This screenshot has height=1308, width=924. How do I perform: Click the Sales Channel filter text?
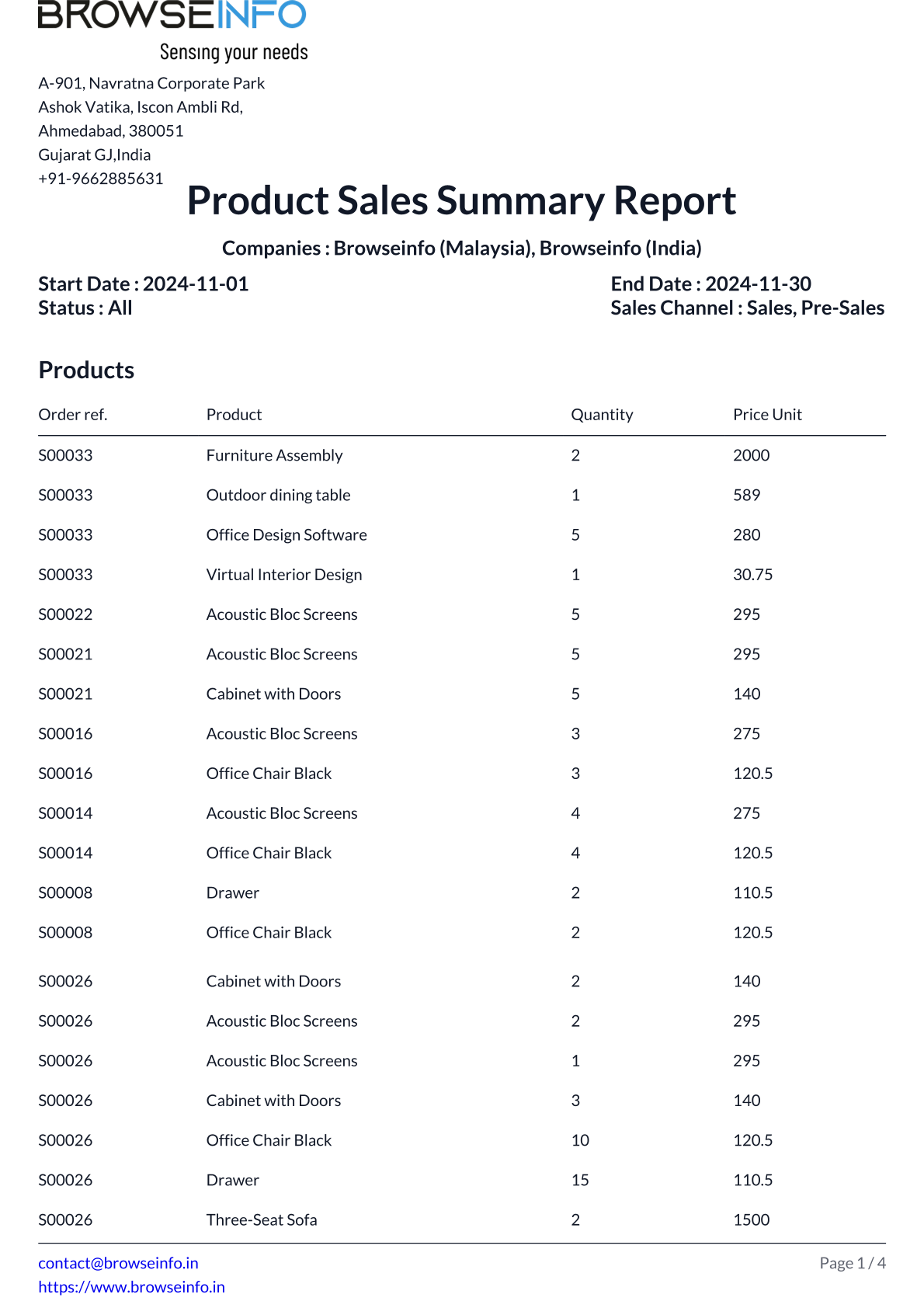[x=747, y=308]
